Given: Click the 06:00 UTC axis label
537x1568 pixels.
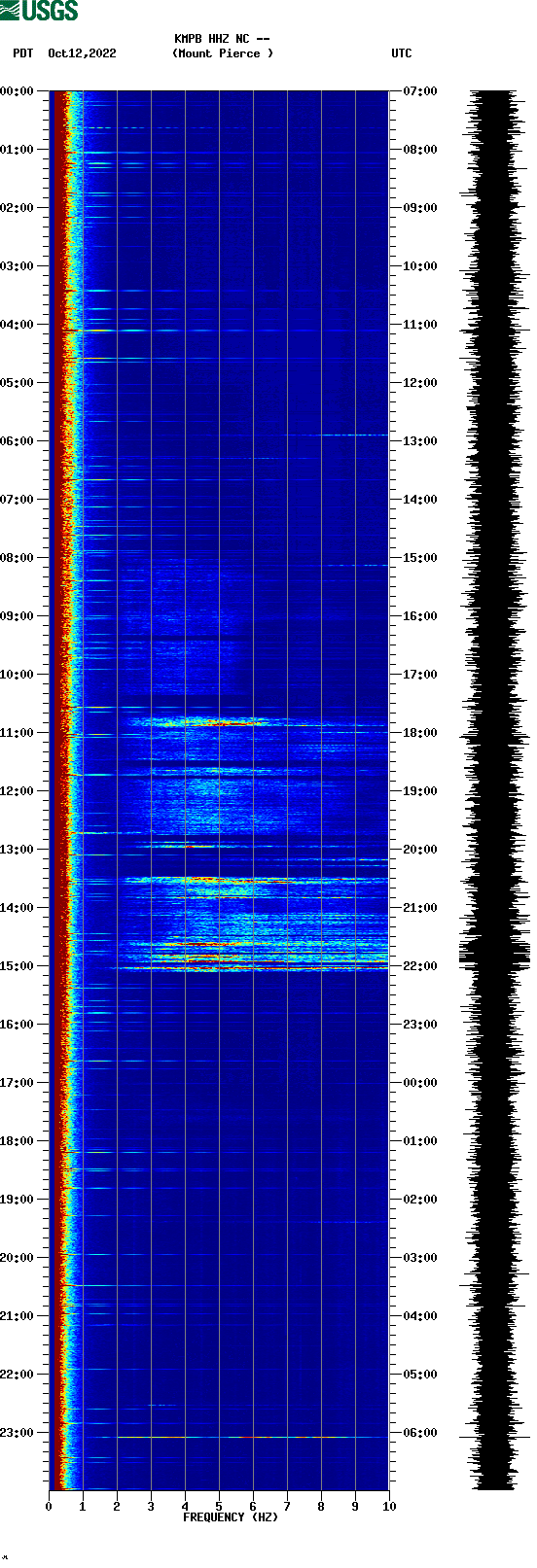Looking at the screenshot, I should tap(420, 1433).
